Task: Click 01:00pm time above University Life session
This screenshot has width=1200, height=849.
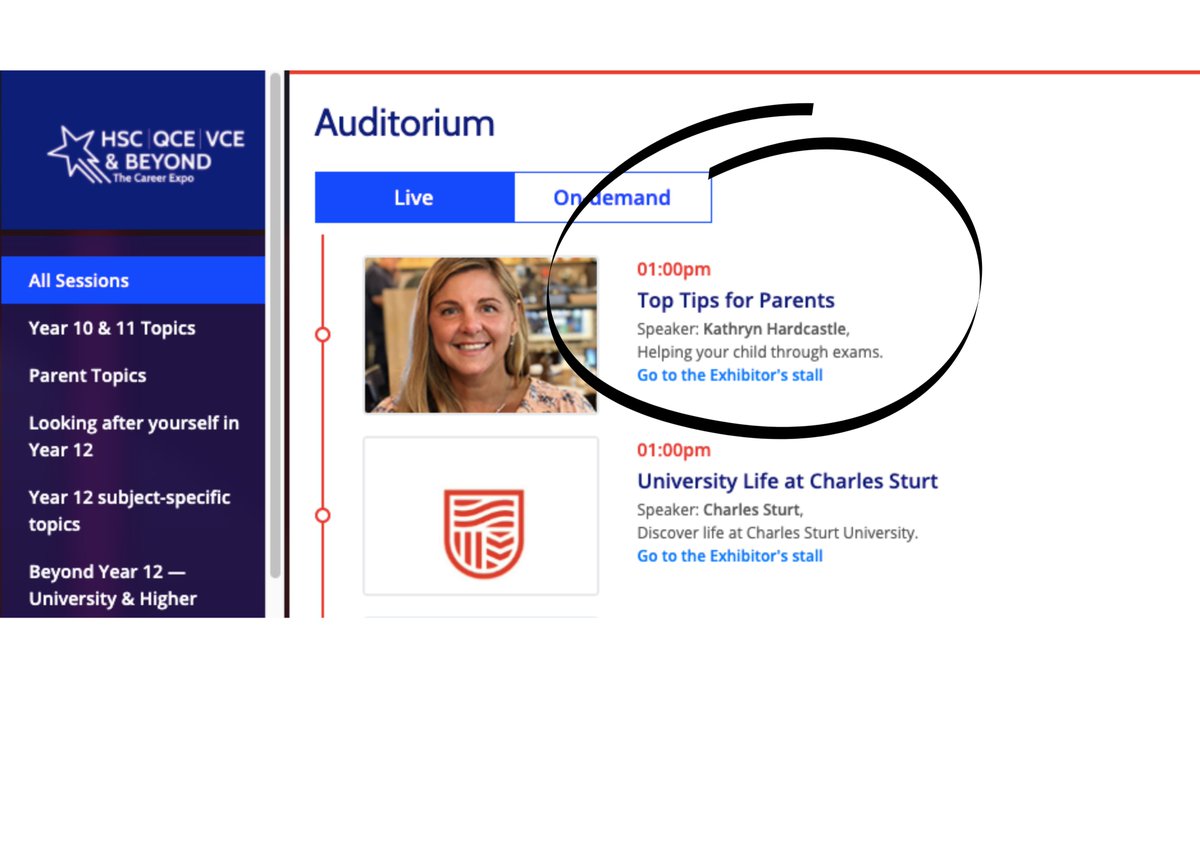Action: pyautogui.click(x=674, y=449)
